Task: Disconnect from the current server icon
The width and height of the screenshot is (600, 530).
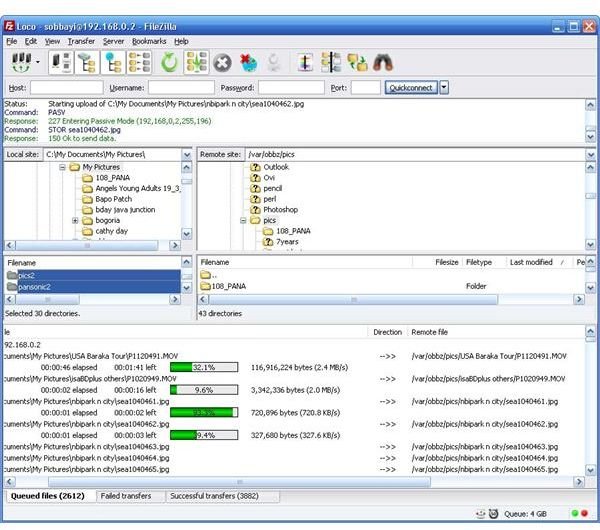Action: pyautogui.click(x=249, y=63)
